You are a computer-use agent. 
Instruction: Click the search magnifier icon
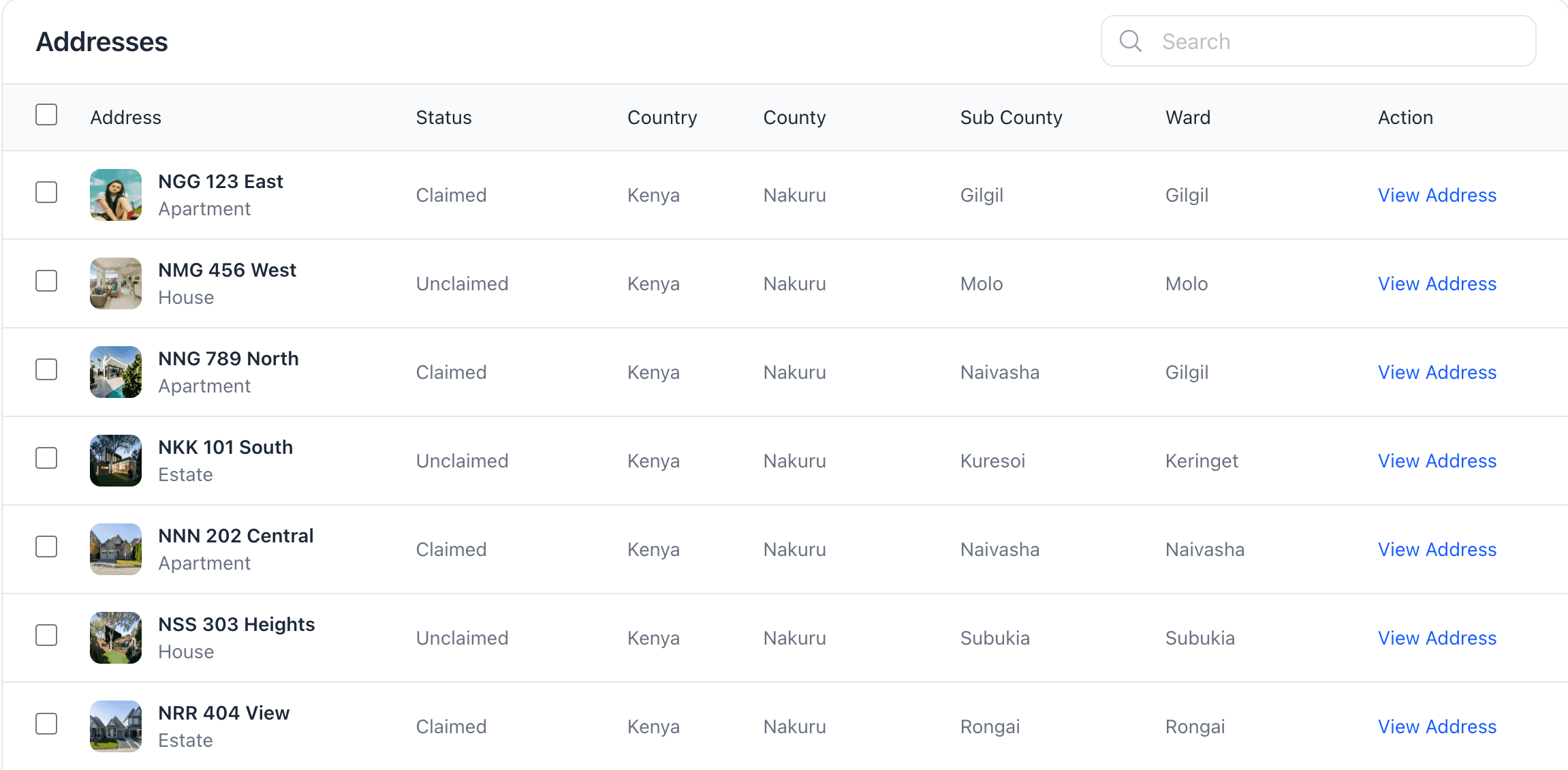point(1131,41)
